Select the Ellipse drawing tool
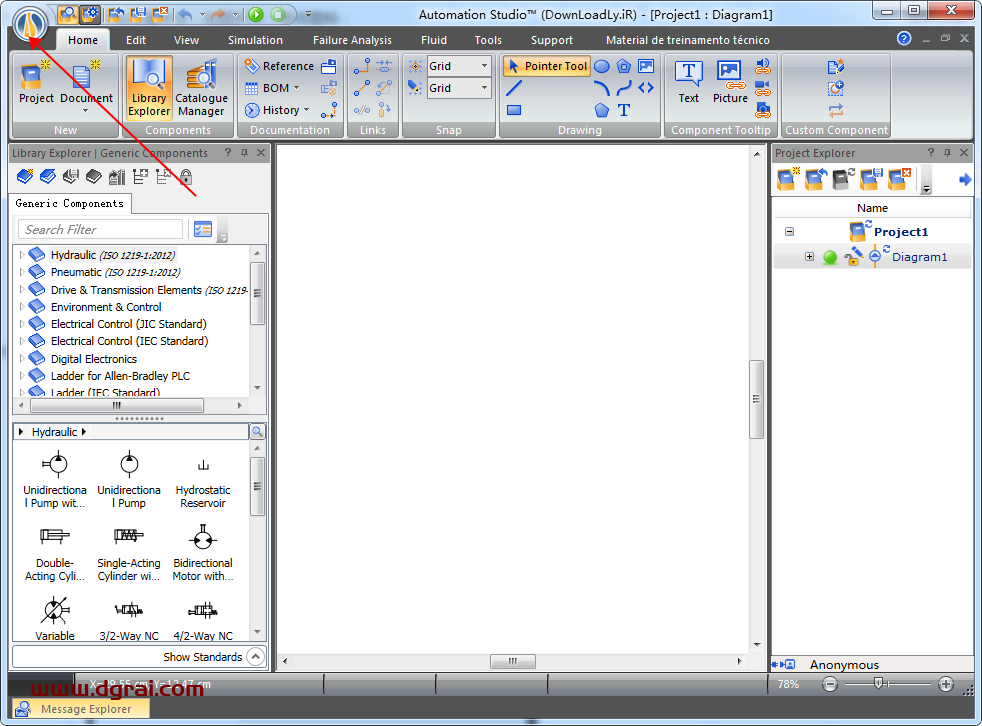This screenshot has width=982, height=726. (x=602, y=66)
